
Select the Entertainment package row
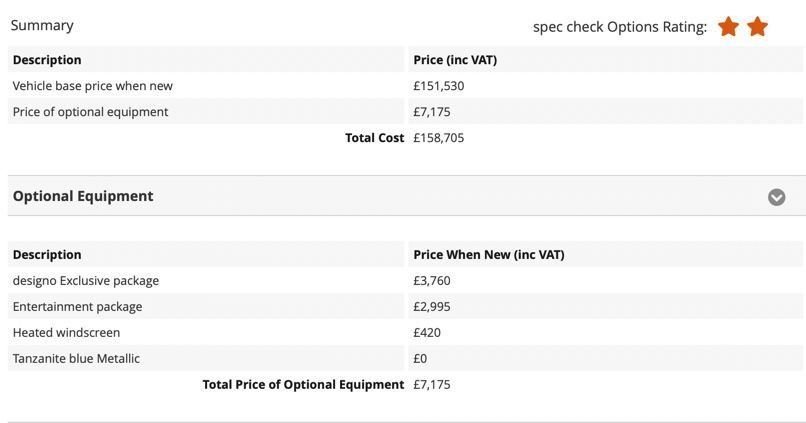[x=78, y=307]
